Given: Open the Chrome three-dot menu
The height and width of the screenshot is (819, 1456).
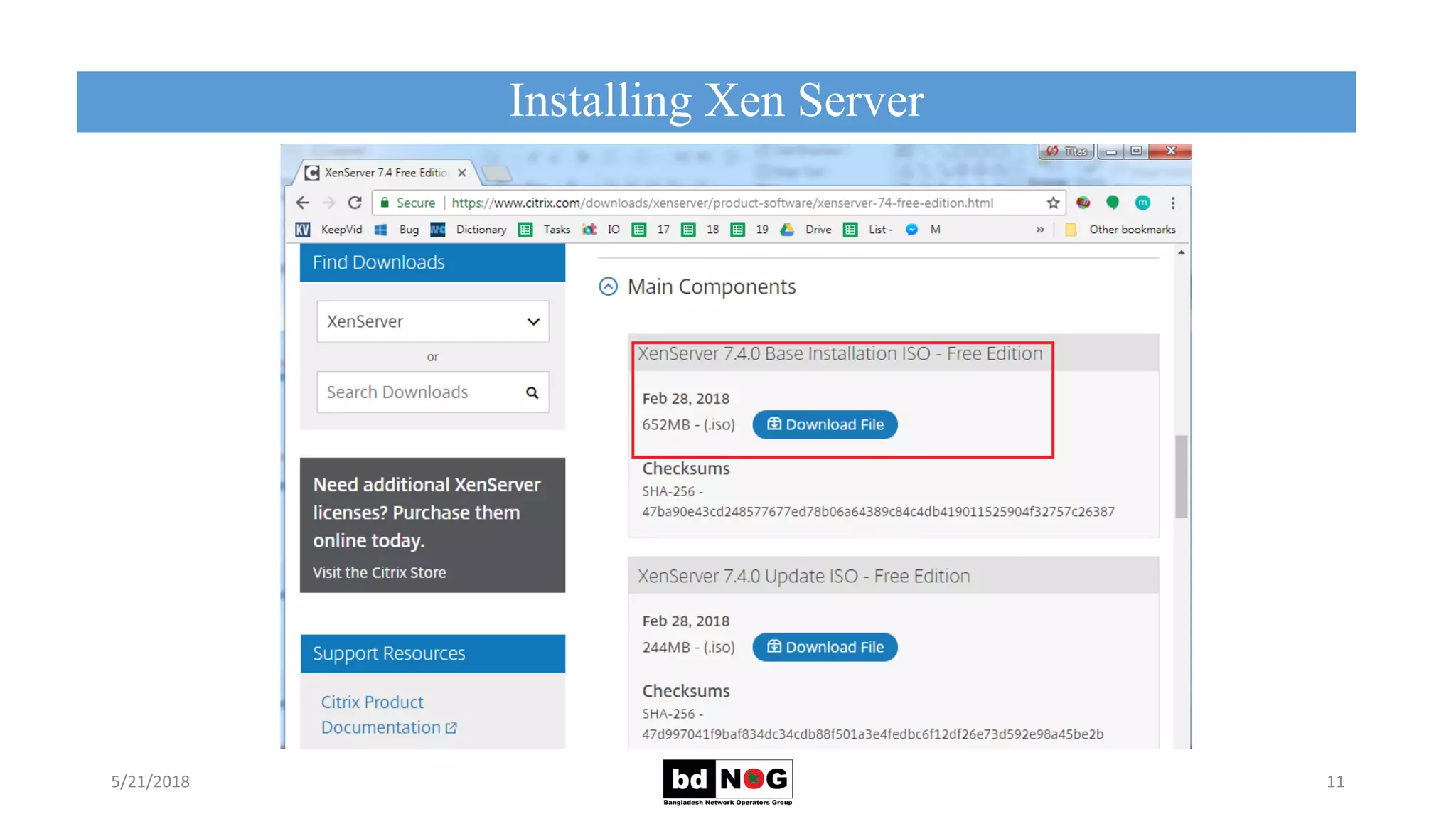Looking at the screenshot, I should click(1173, 203).
